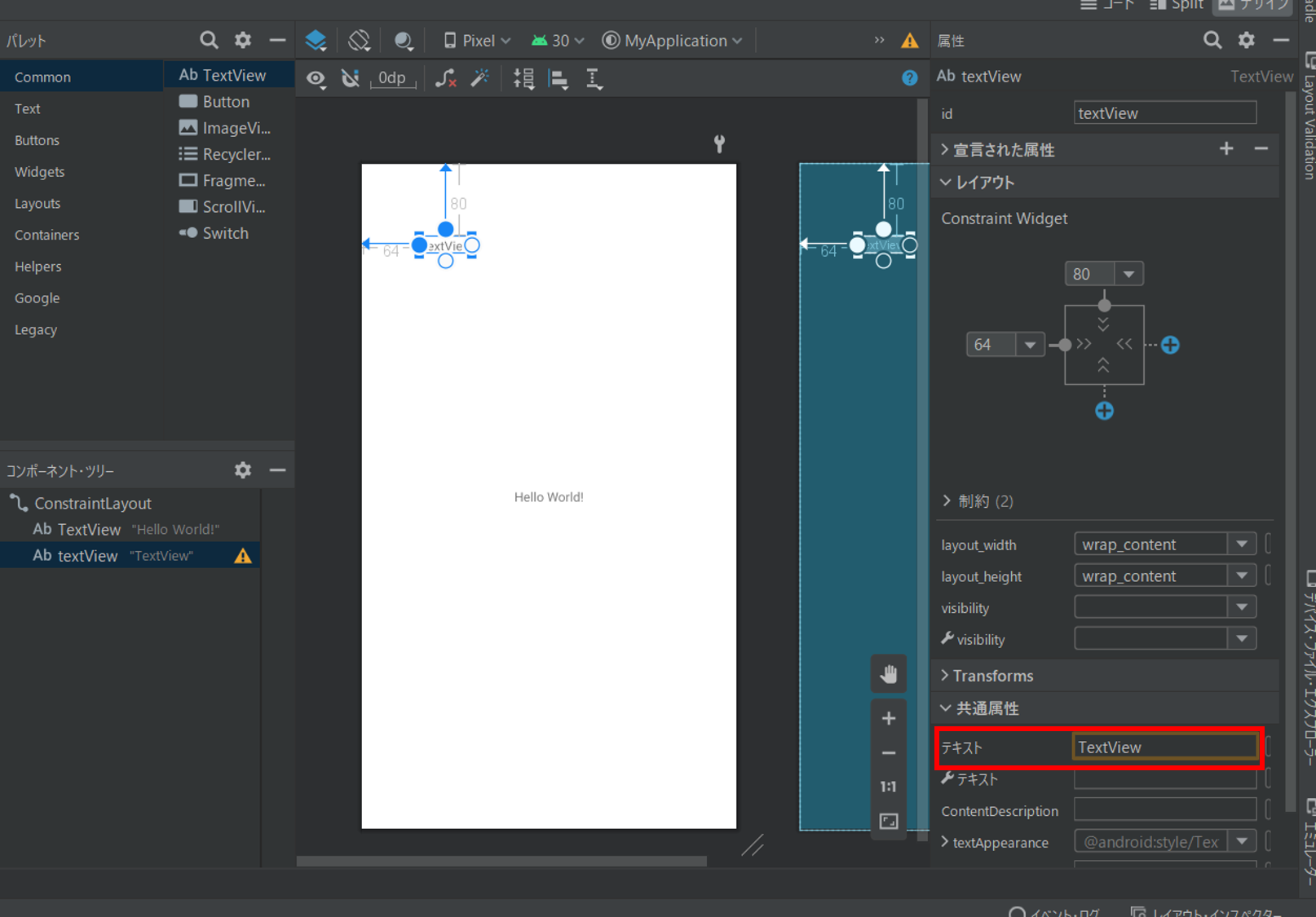Click the 1:1 zoom reset icon
The width and height of the screenshot is (1316, 917).
coord(888,786)
